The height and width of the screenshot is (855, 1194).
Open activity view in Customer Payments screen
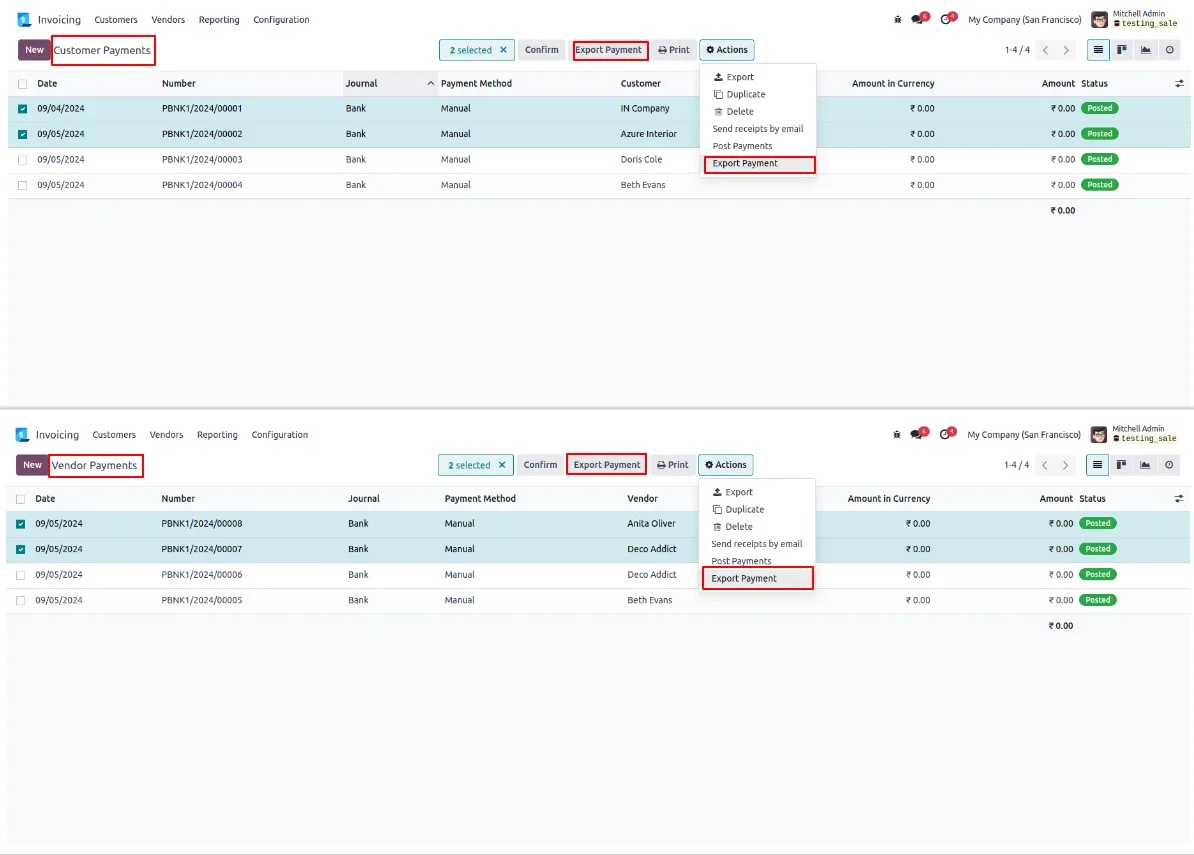(x=1170, y=50)
